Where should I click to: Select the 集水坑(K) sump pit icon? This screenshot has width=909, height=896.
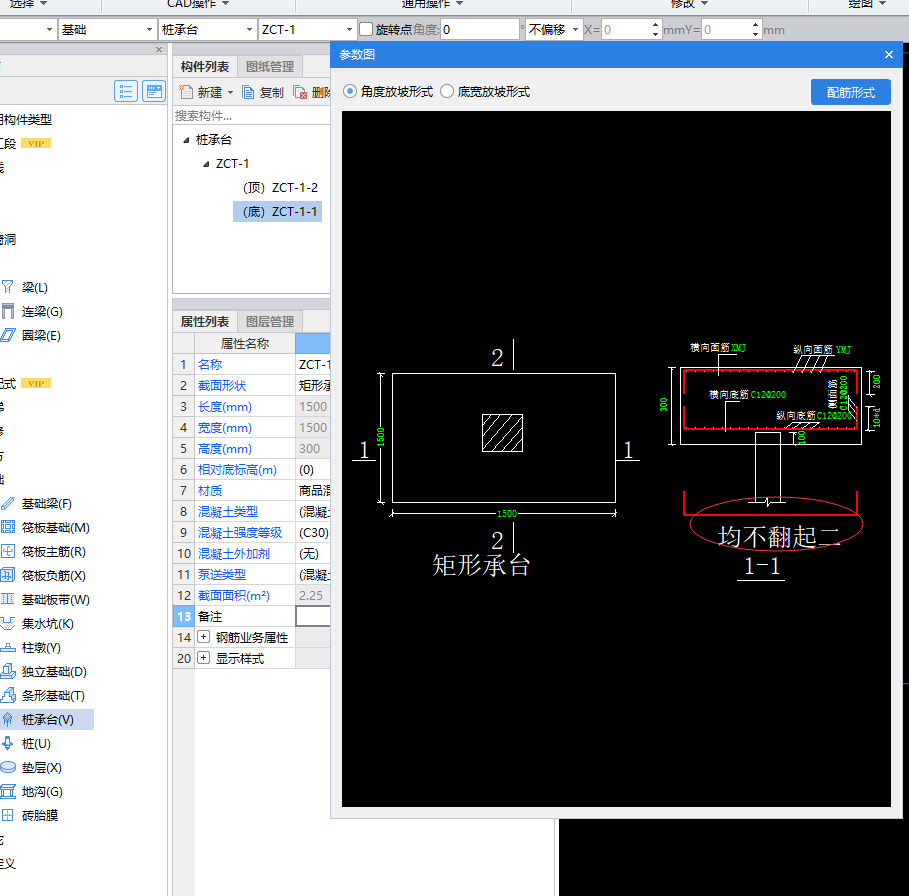click(x=8, y=623)
